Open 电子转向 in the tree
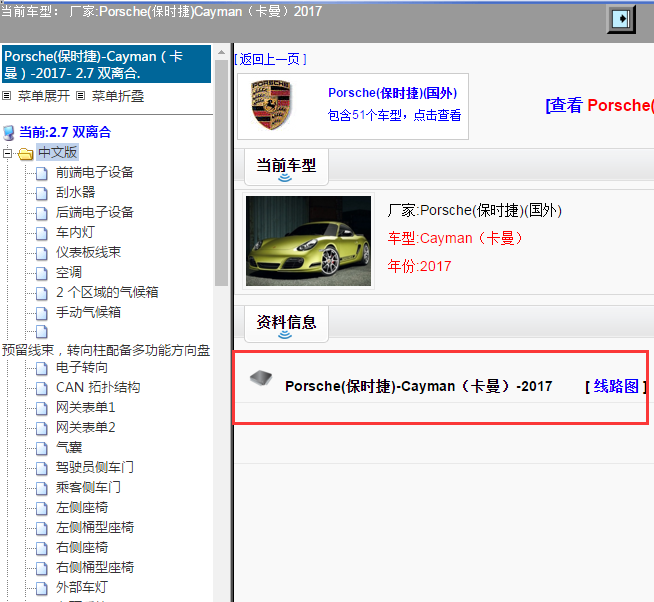Viewport: 654px width, 602px height. point(82,368)
